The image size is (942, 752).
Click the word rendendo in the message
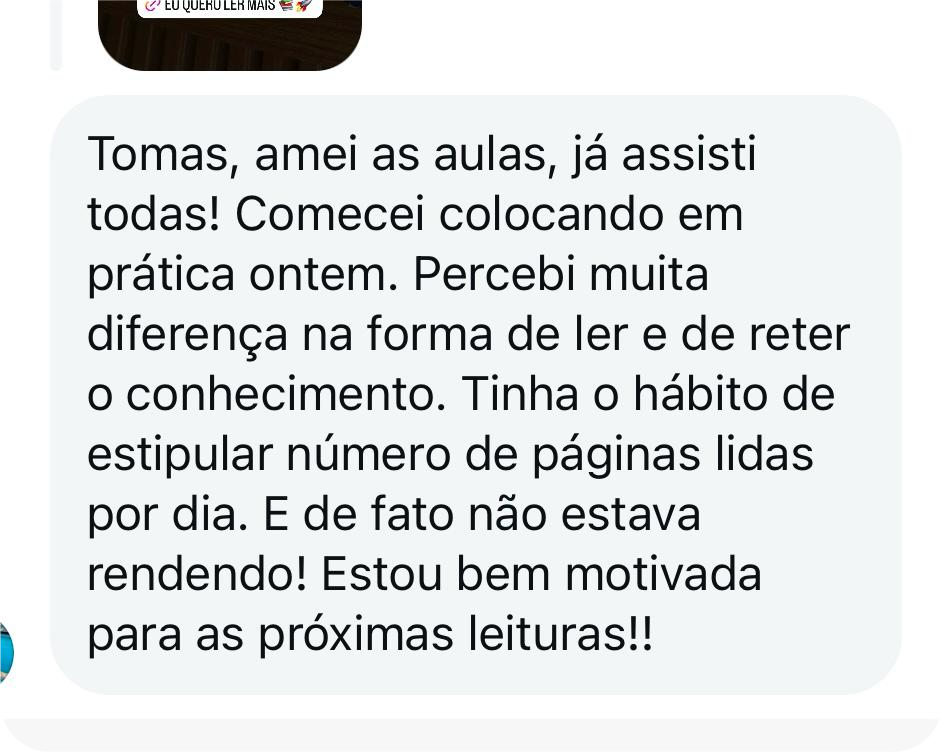pos(197,575)
